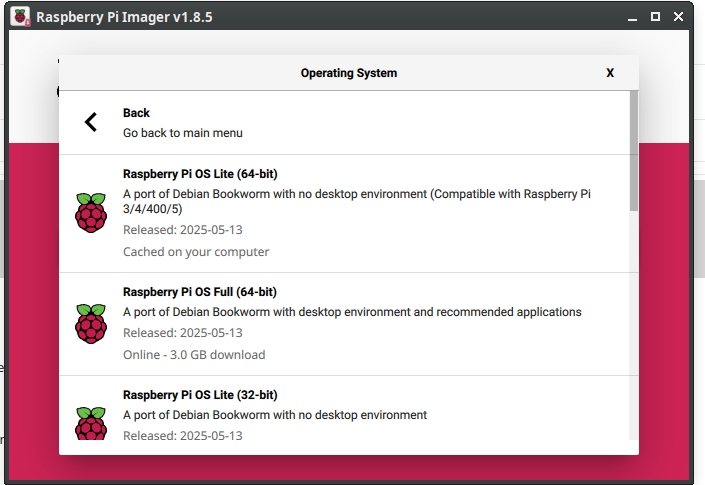Click the description of OS Lite (32-bit)
Image resolution: width=705 pixels, height=485 pixels.
[275, 415]
